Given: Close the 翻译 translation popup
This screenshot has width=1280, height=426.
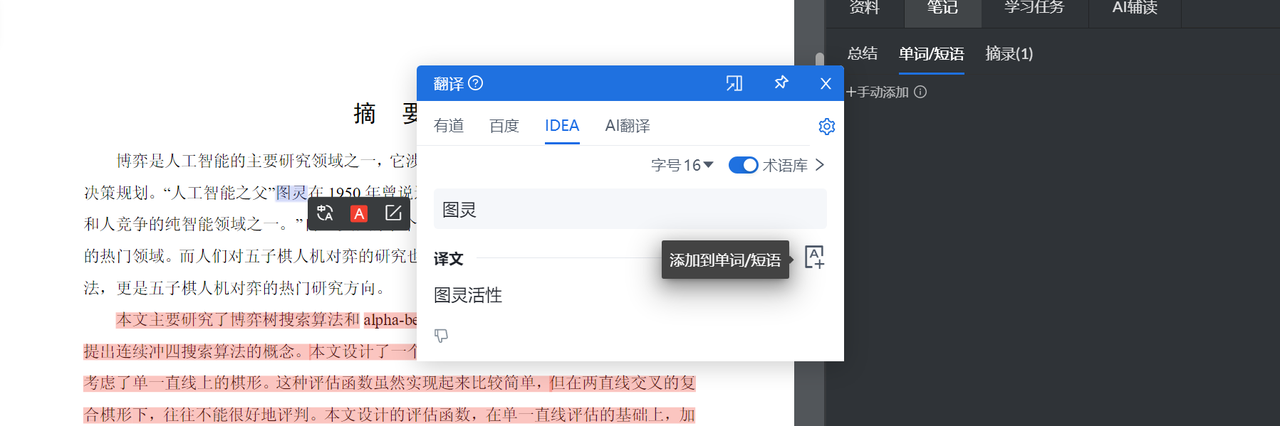Looking at the screenshot, I should (826, 84).
